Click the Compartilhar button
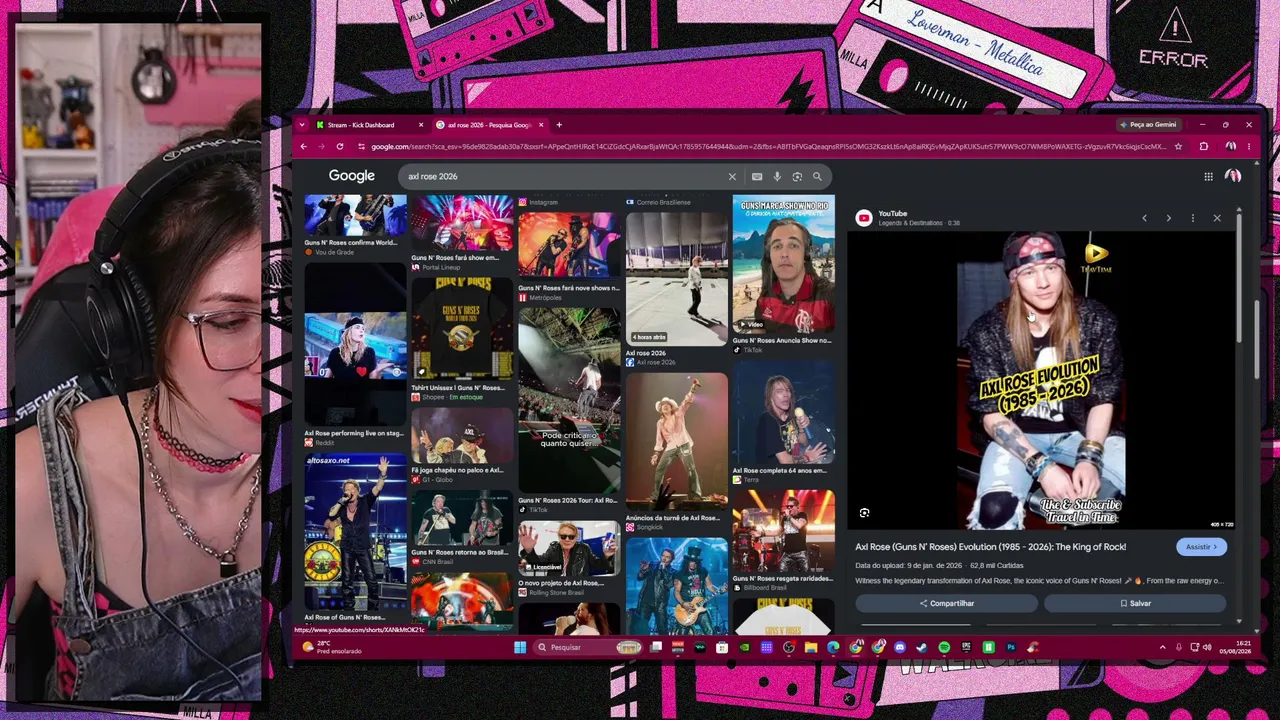The height and width of the screenshot is (720, 1280). tap(946, 603)
